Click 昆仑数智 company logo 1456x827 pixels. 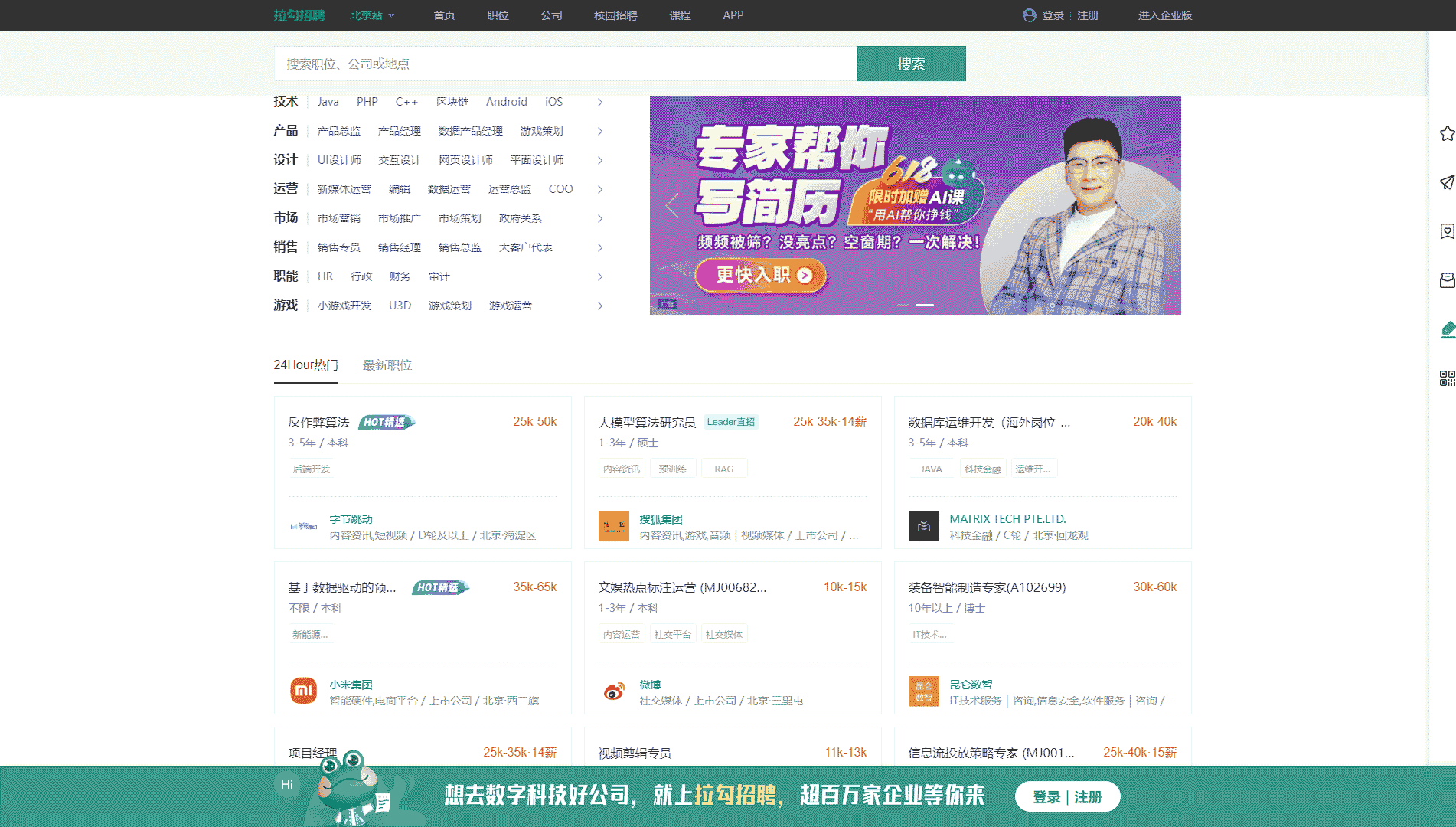pos(924,691)
